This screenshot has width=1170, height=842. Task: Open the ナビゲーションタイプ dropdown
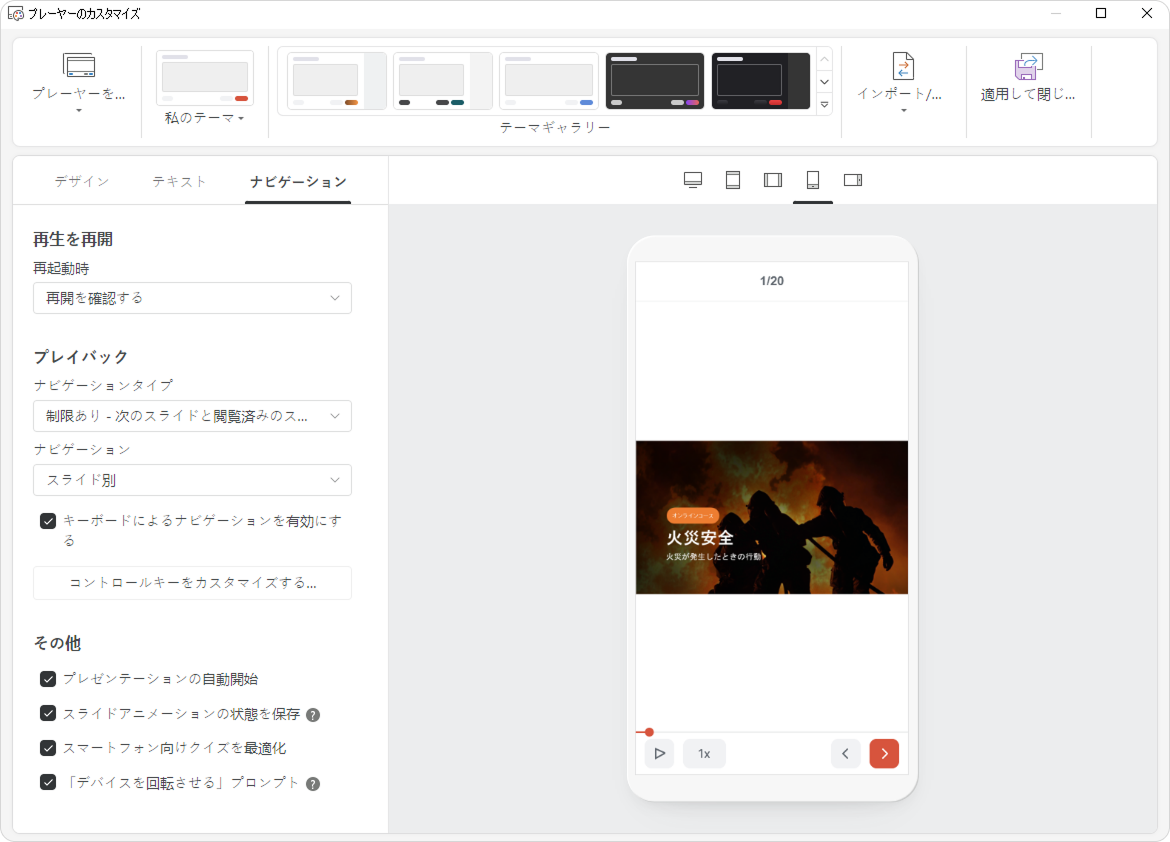point(193,416)
